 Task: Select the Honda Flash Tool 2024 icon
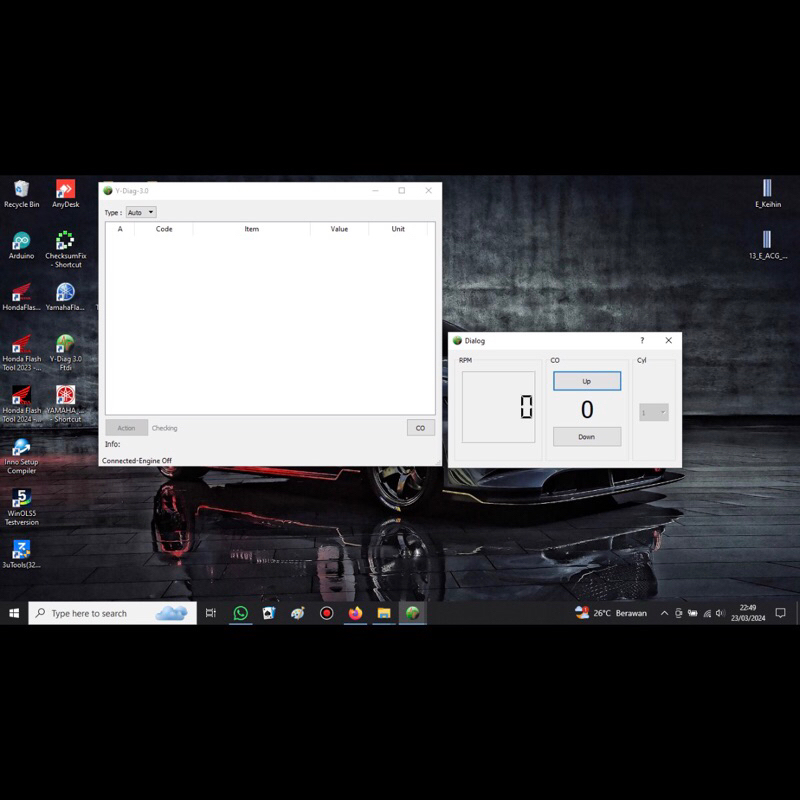click(21, 405)
